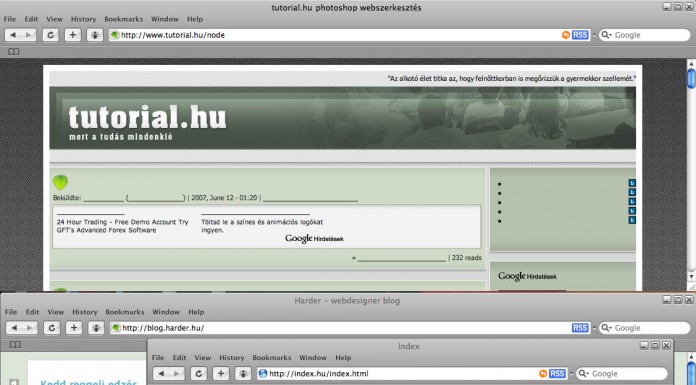Open History menu in Harder blog window
Viewport: 696px width, 385px height.
[85, 312]
